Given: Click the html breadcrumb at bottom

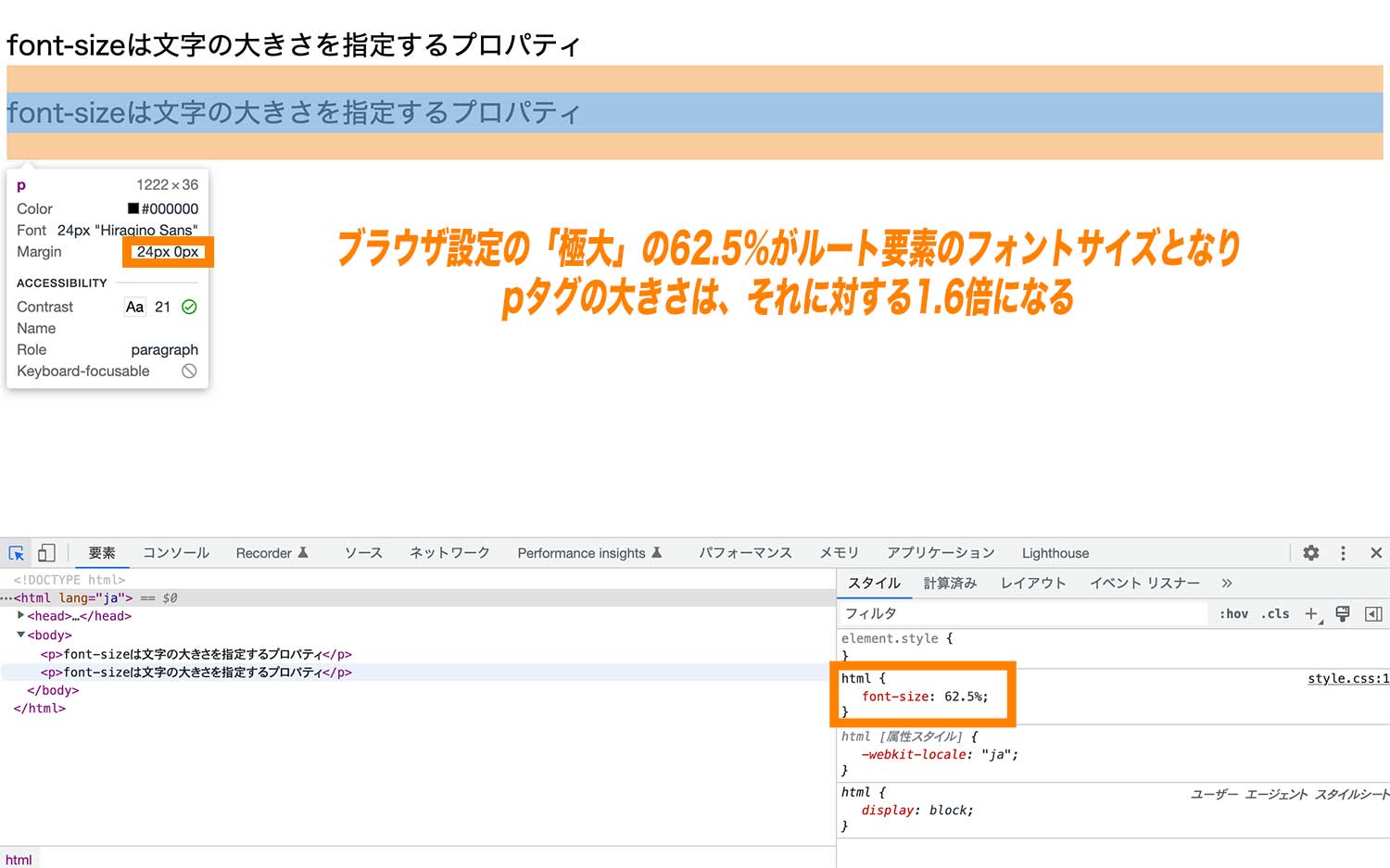Looking at the screenshot, I should tap(19, 860).
